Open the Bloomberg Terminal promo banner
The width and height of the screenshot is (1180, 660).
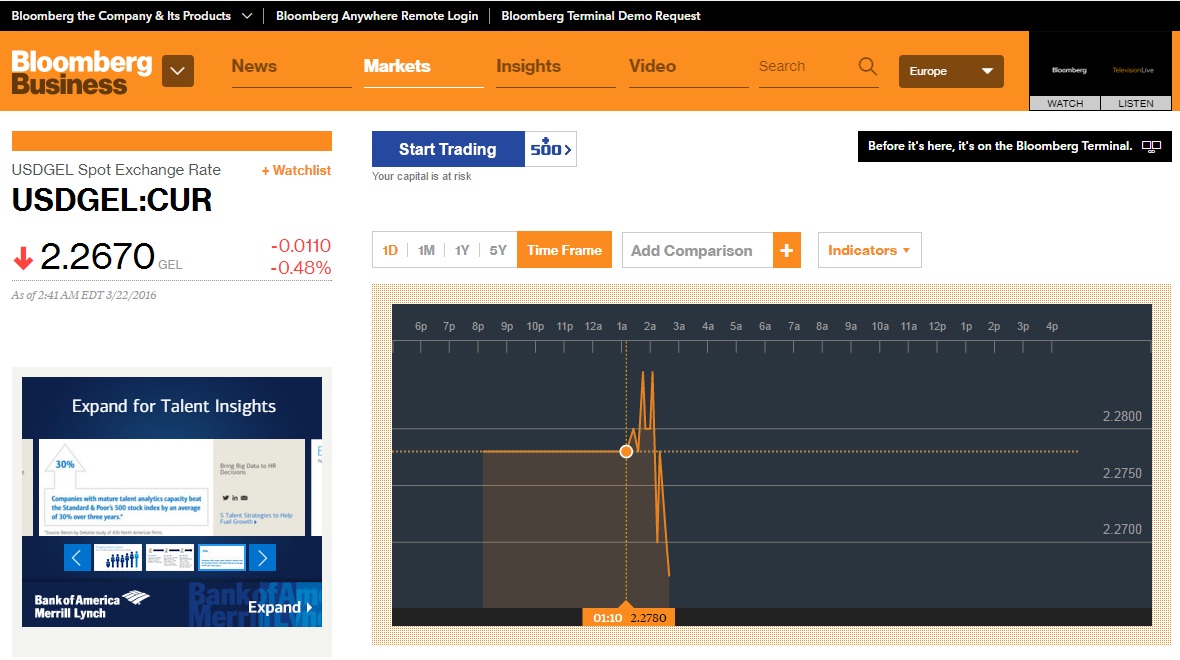click(x=1014, y=146)
